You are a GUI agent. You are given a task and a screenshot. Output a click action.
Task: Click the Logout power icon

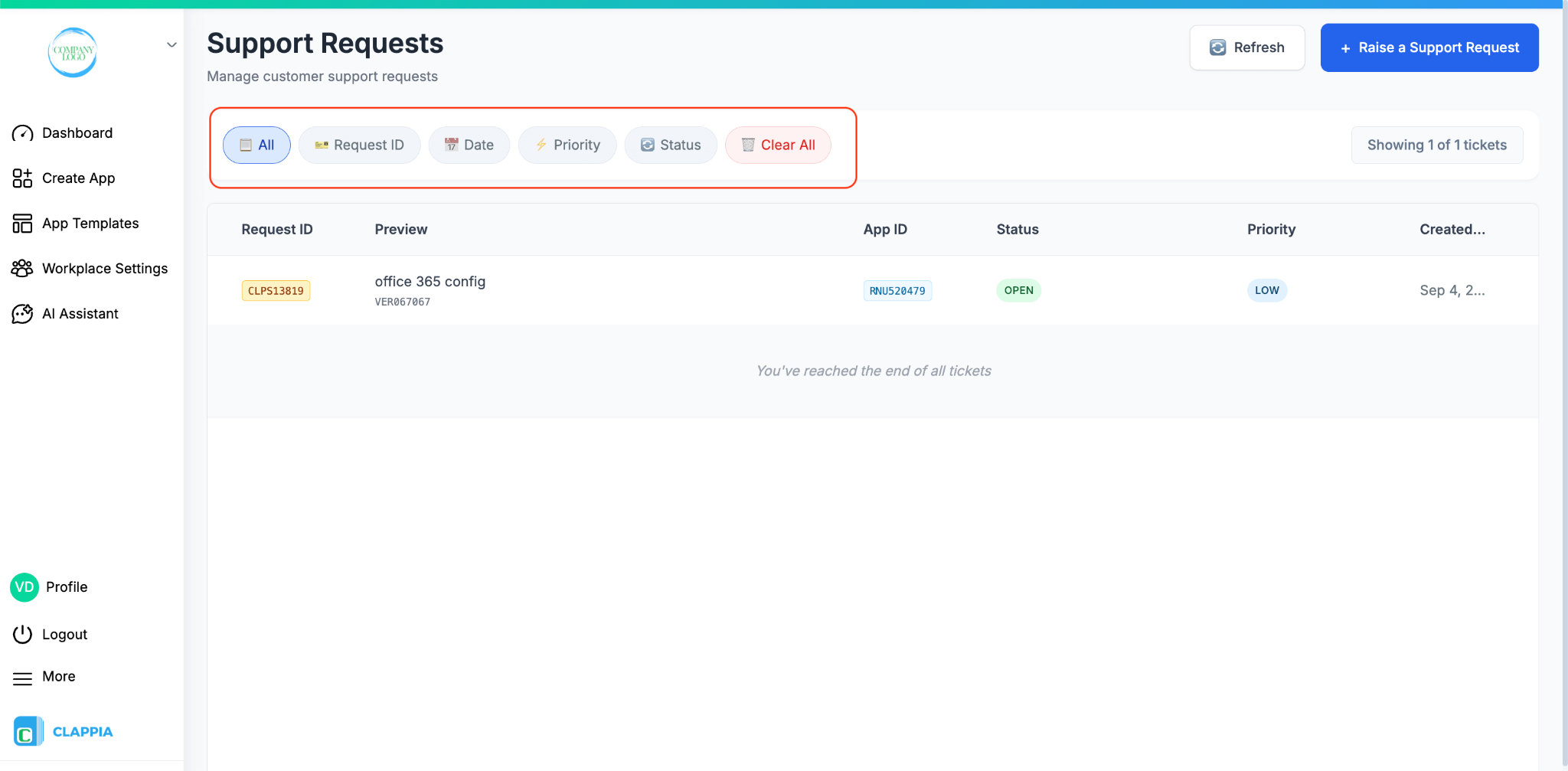pos(22,634)
